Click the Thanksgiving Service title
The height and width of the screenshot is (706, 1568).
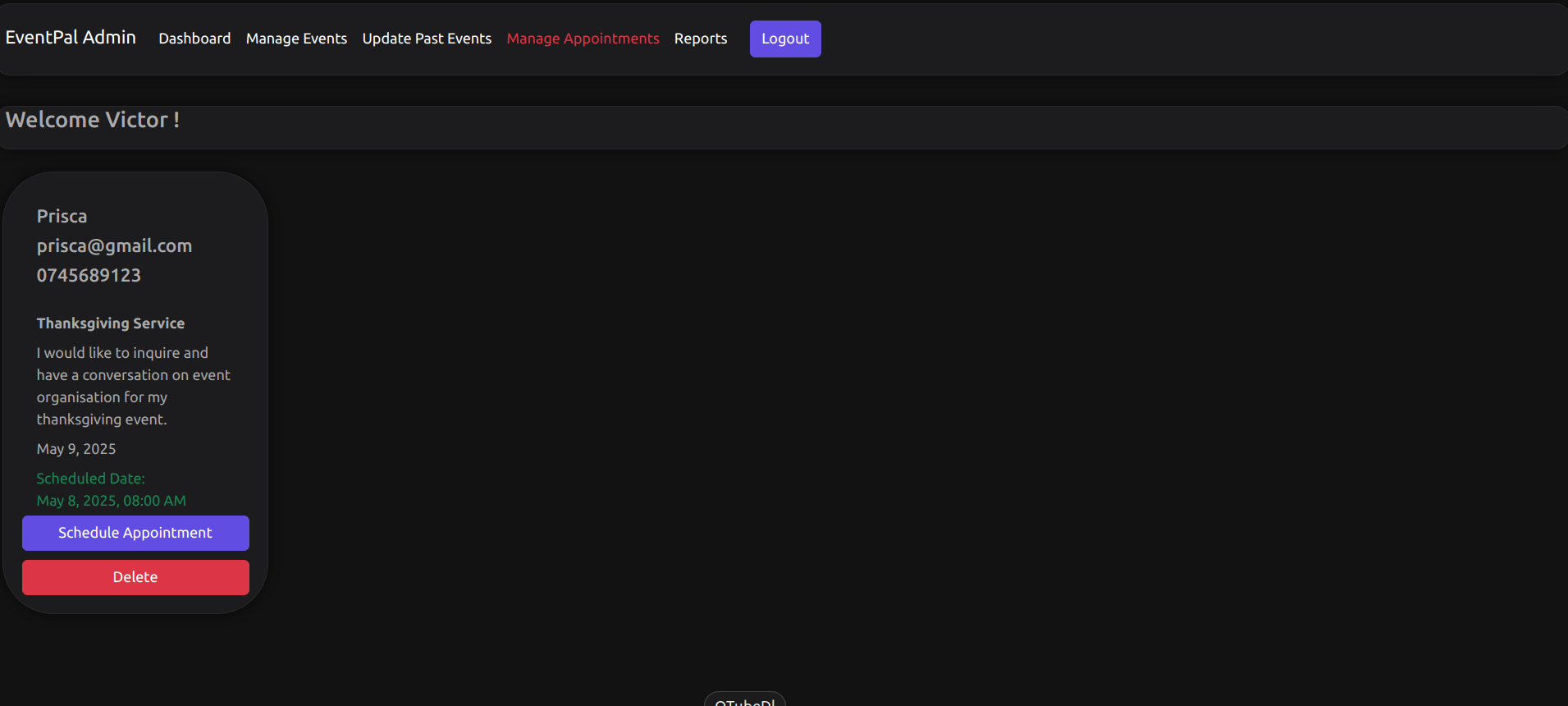point(111,323)
